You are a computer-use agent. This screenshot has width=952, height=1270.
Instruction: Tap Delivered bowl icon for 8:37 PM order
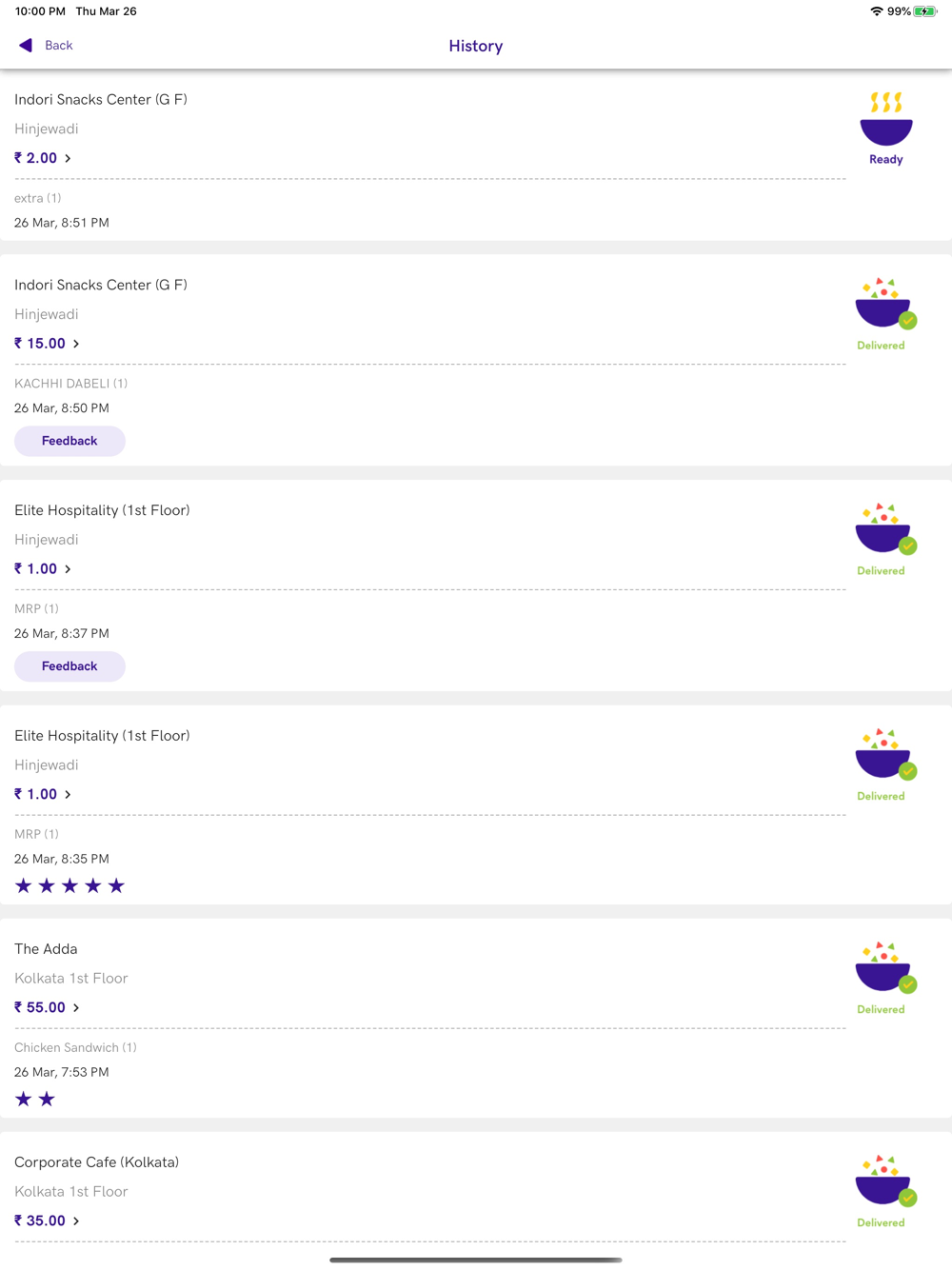point(884,530)
